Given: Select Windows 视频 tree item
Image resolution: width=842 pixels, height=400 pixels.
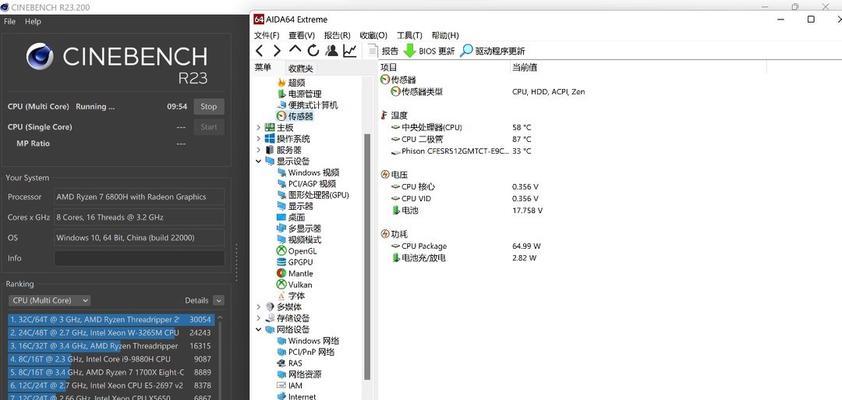Looking at the screenshot, I should pos(308,172).
